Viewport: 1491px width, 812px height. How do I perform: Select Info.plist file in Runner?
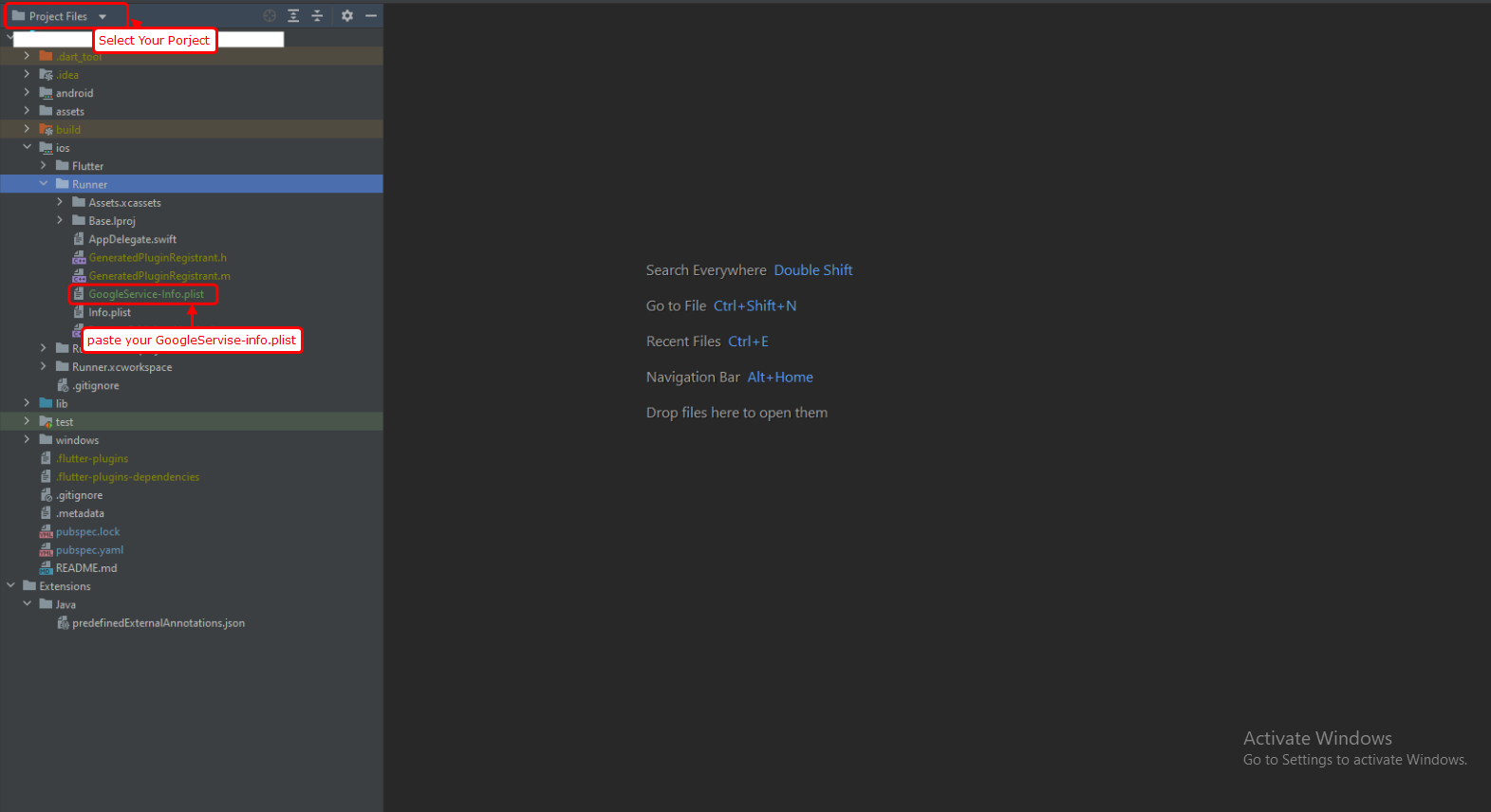click(110, 313)
